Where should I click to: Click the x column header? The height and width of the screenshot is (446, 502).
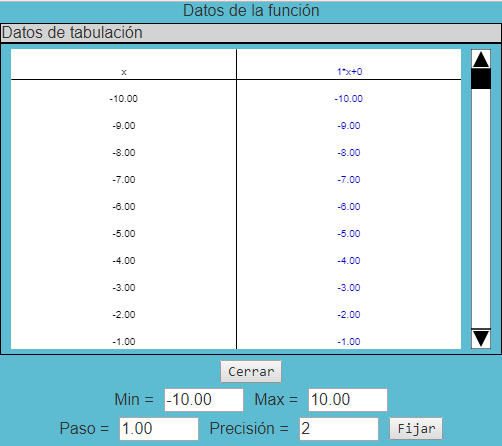[124, 72]
